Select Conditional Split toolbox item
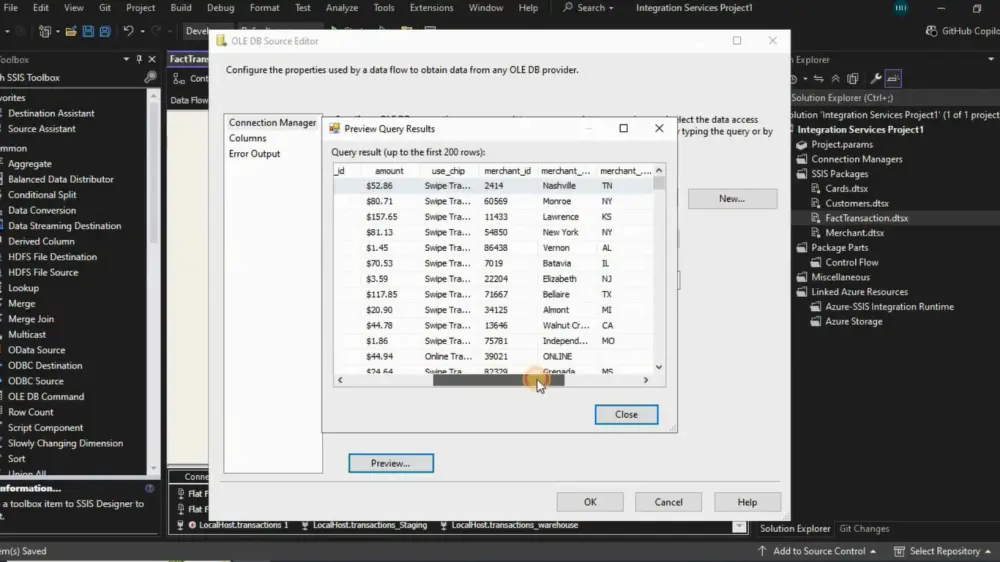The height and width of the screenshot is (562, 1000). click(x=42, y=195)
